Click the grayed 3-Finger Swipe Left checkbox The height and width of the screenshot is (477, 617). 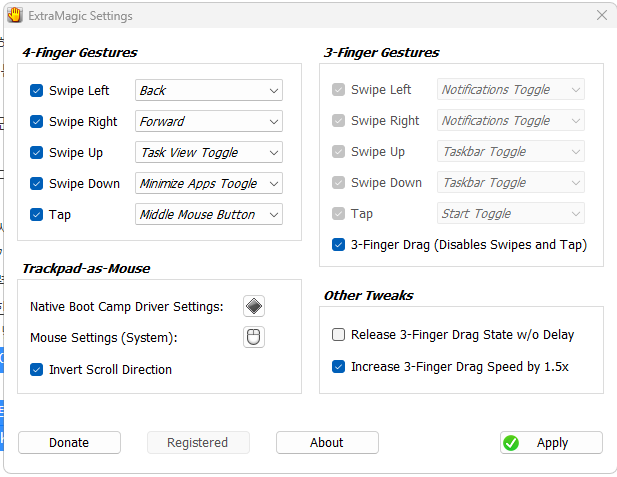(x=338, y=90)
